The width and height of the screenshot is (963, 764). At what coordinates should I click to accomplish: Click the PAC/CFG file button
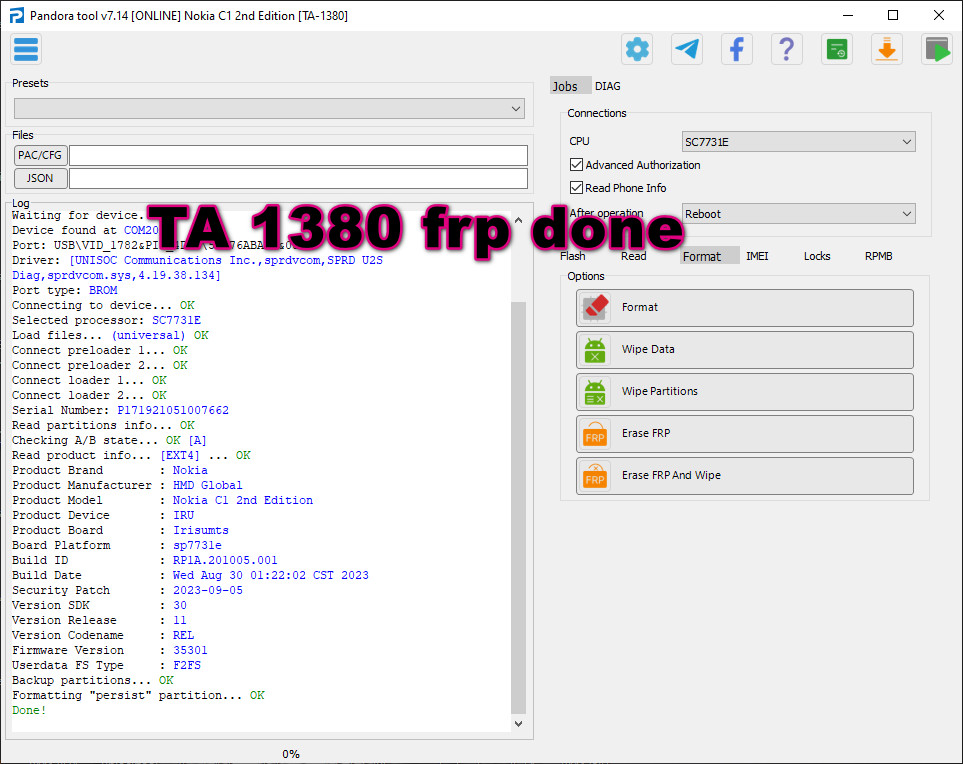point(39,155)
